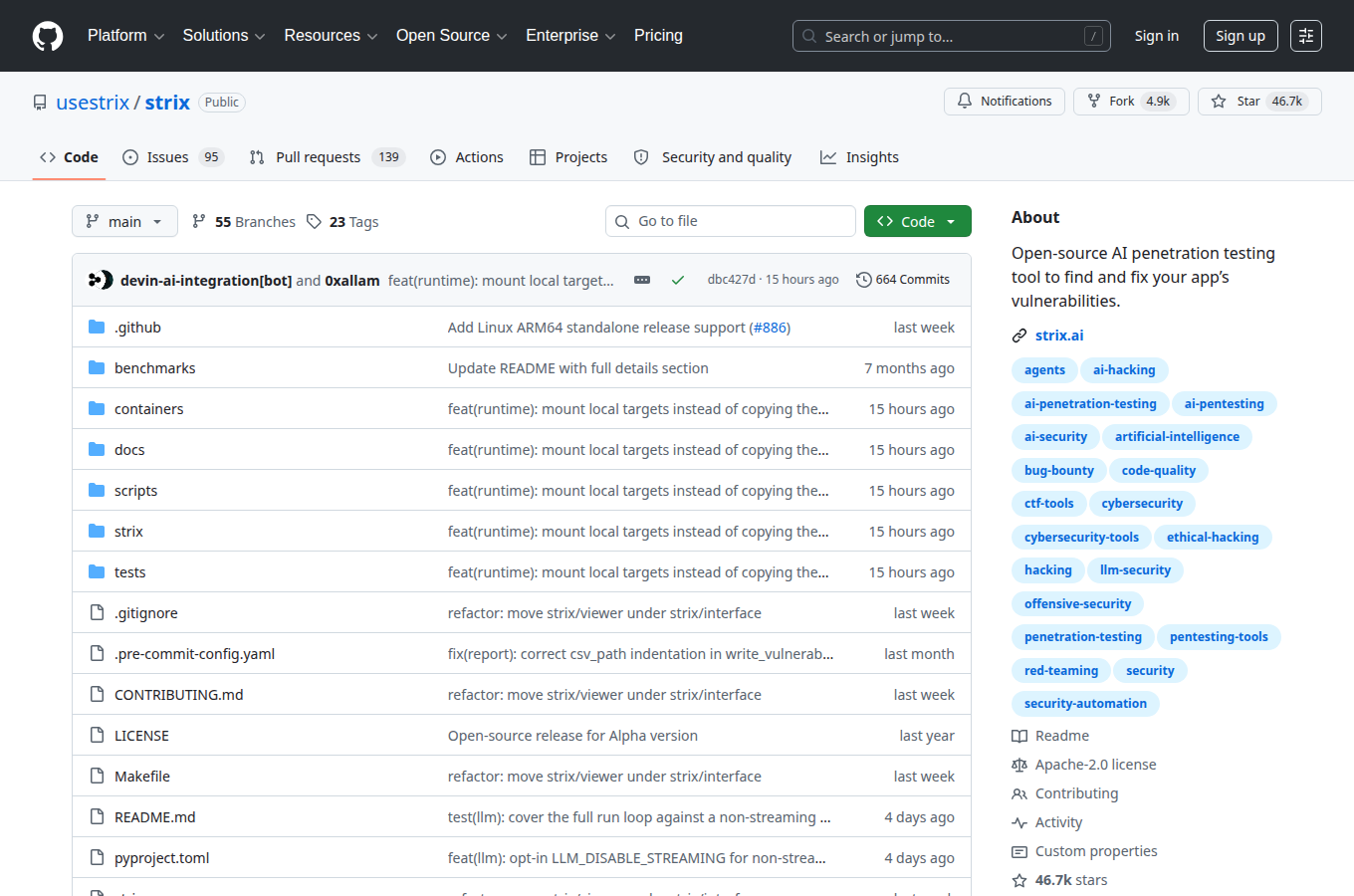
Task: Open the docs folder
Action: 129,450
